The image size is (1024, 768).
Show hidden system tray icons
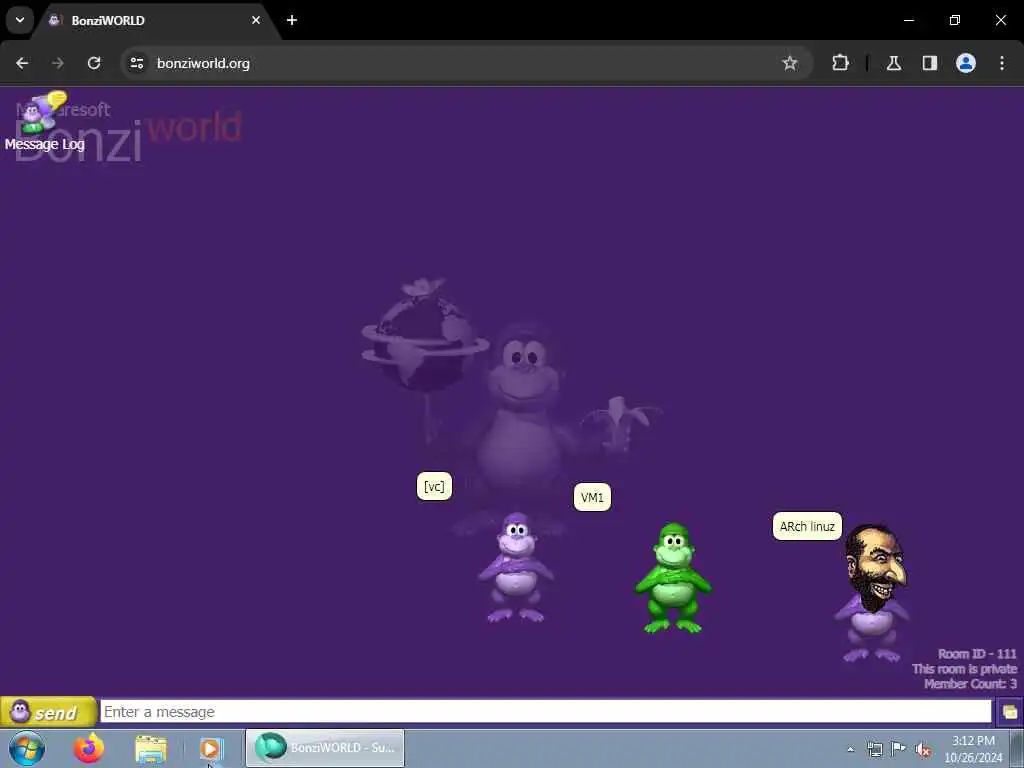click(x=850, y=750)
